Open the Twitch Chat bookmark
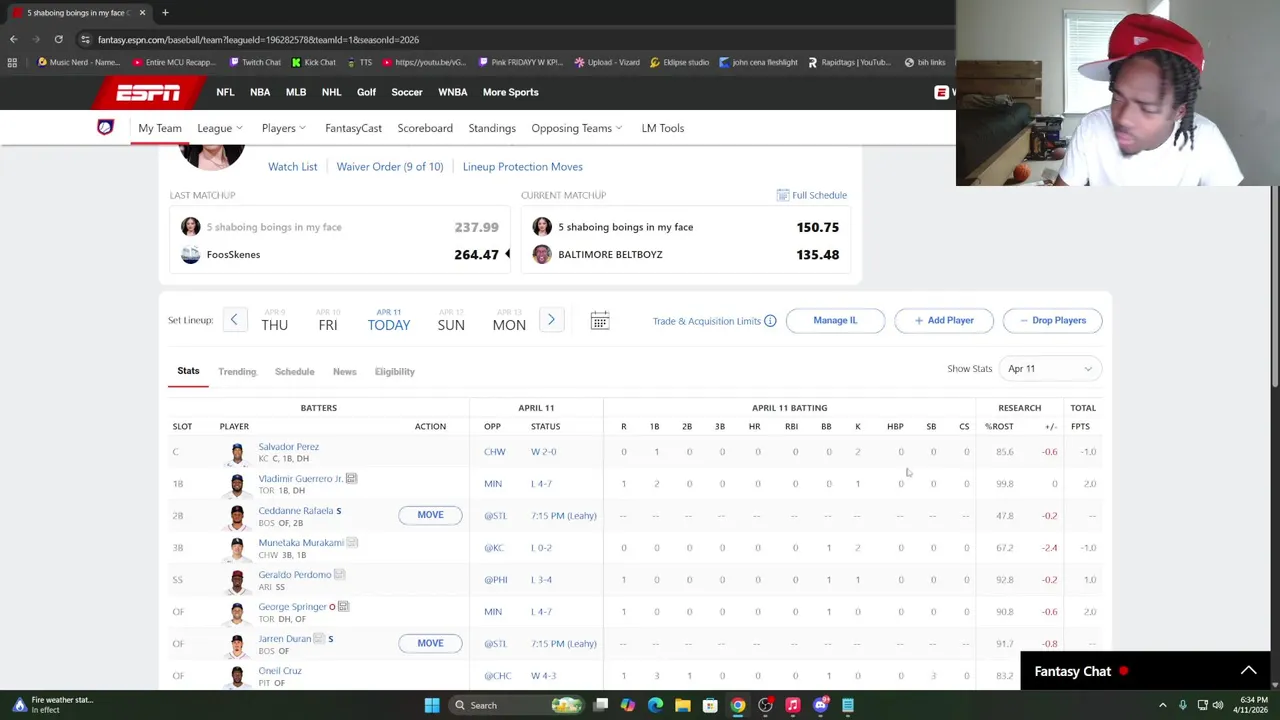The width and height of the screenshot is (1280, 720). coord(254,62)
